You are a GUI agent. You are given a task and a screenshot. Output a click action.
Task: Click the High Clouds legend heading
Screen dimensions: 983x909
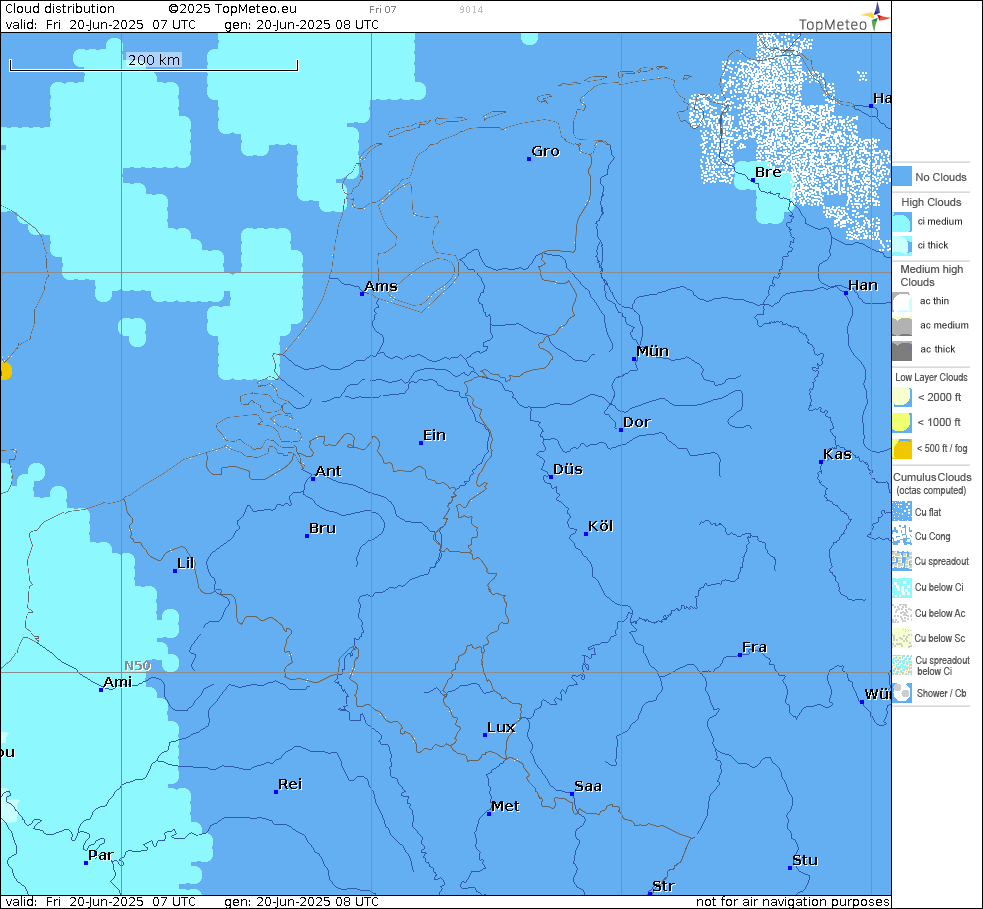[931, 202]
